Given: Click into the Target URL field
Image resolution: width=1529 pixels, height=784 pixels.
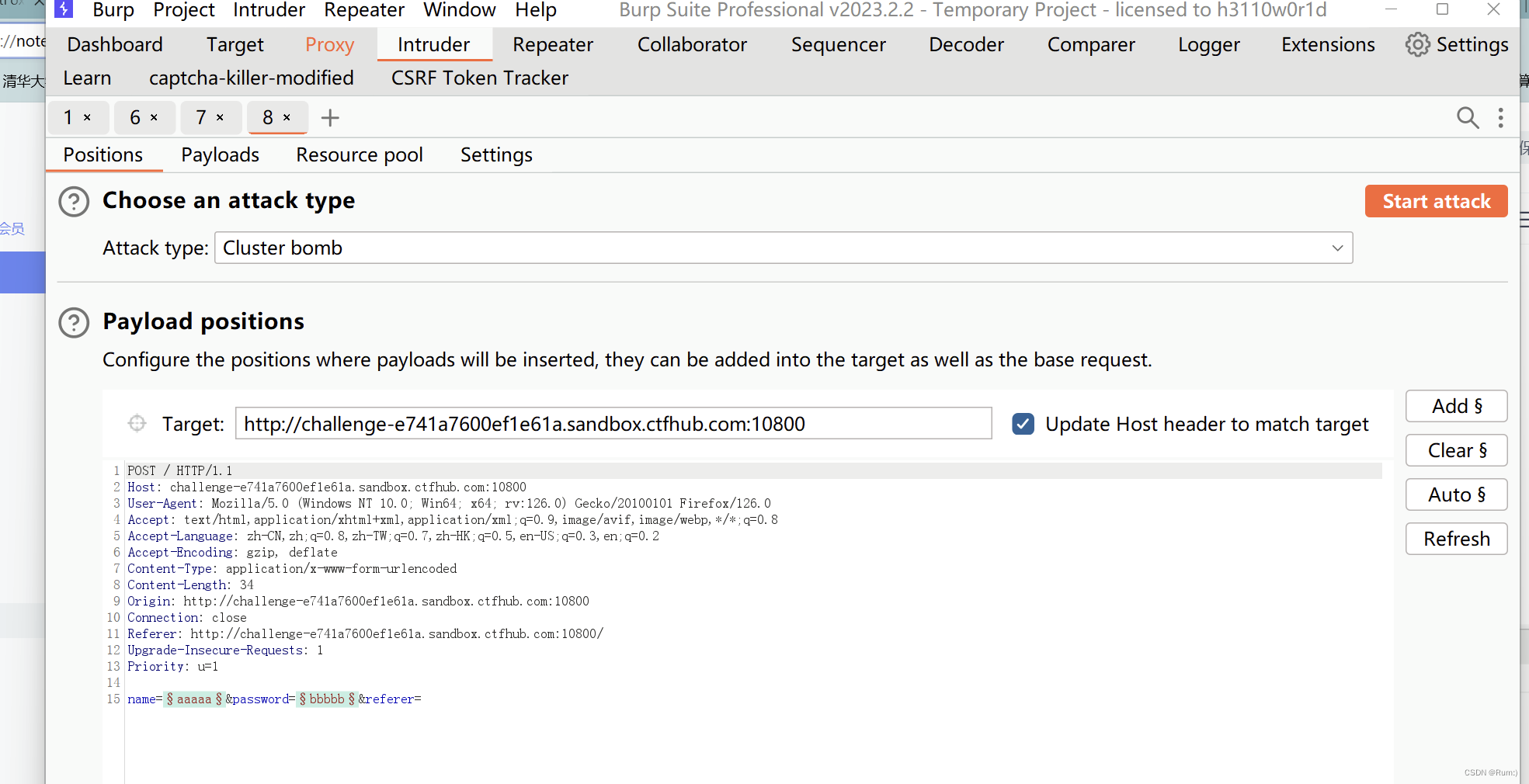Looking at the screenshot, I should pyautogui.click(x=613, y=423).
